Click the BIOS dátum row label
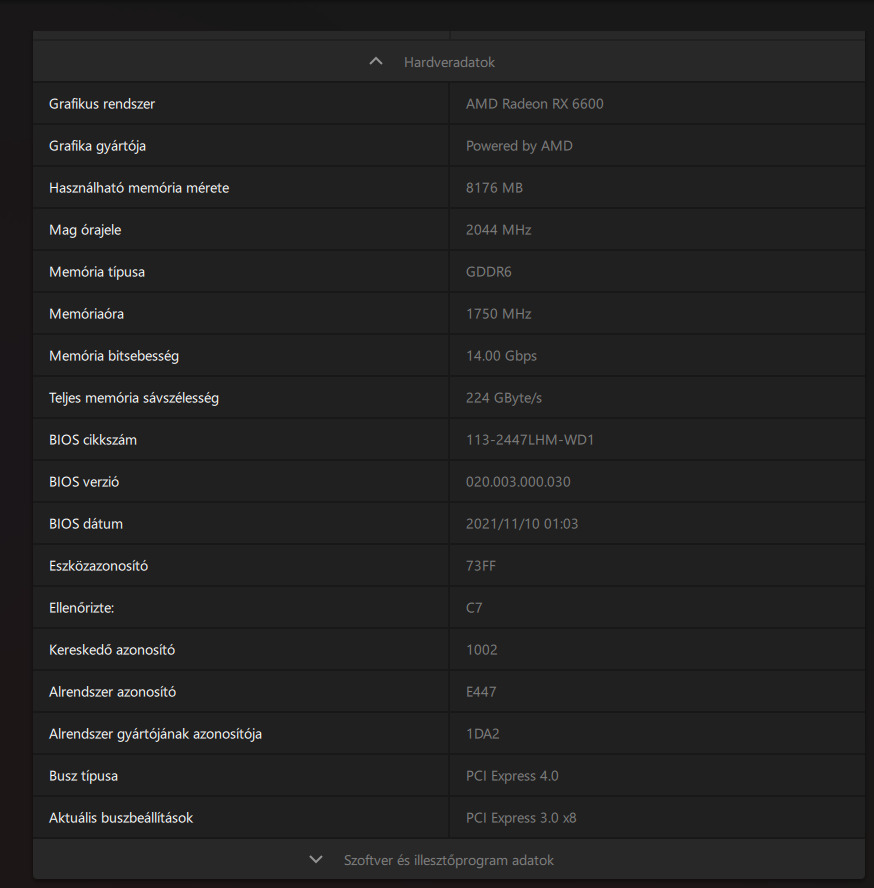 [x=86, y=524]
